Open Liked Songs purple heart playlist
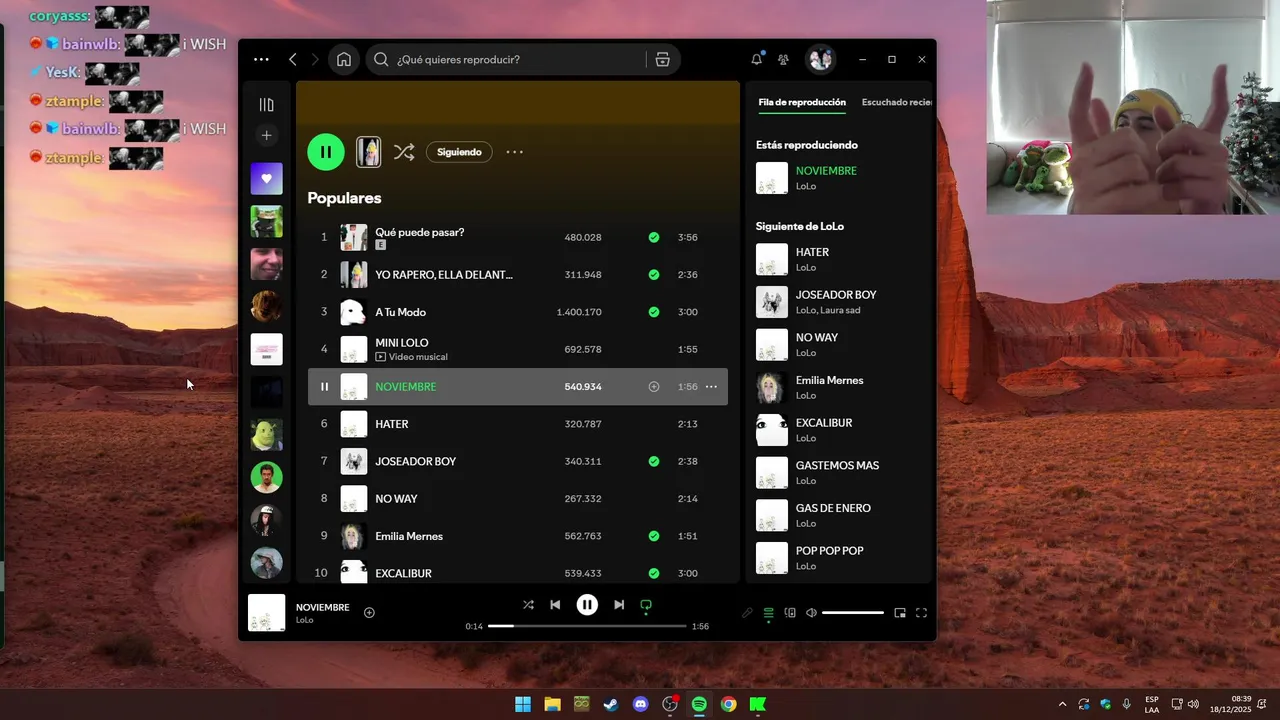 (x=266, y=179)
